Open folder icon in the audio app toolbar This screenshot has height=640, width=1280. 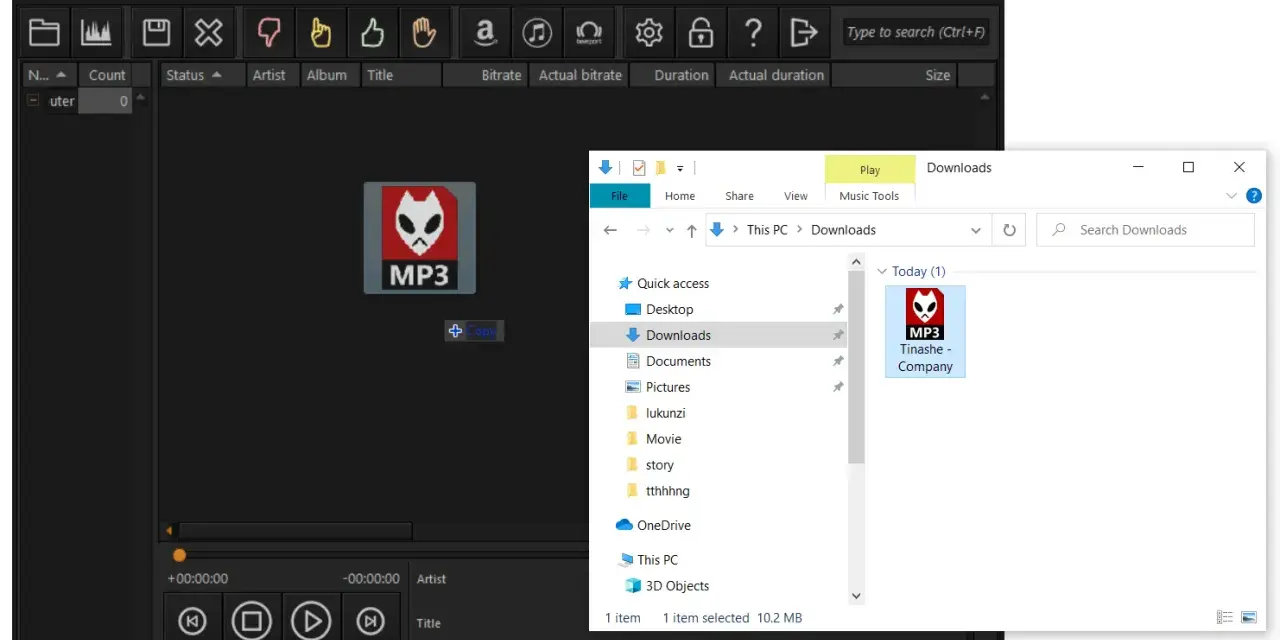click(44, 33)
